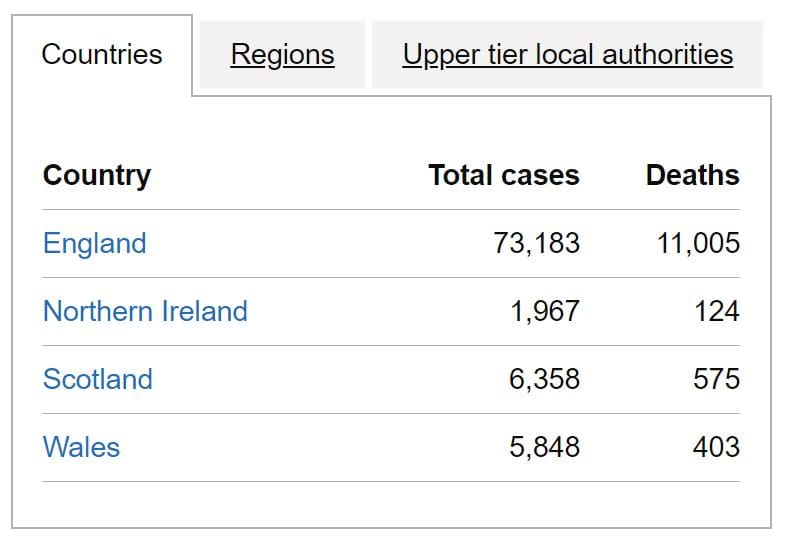The width and height of the screenshot is (785, 544).
Task: Select the Countries tab
Action: click(x=102, y=54)
